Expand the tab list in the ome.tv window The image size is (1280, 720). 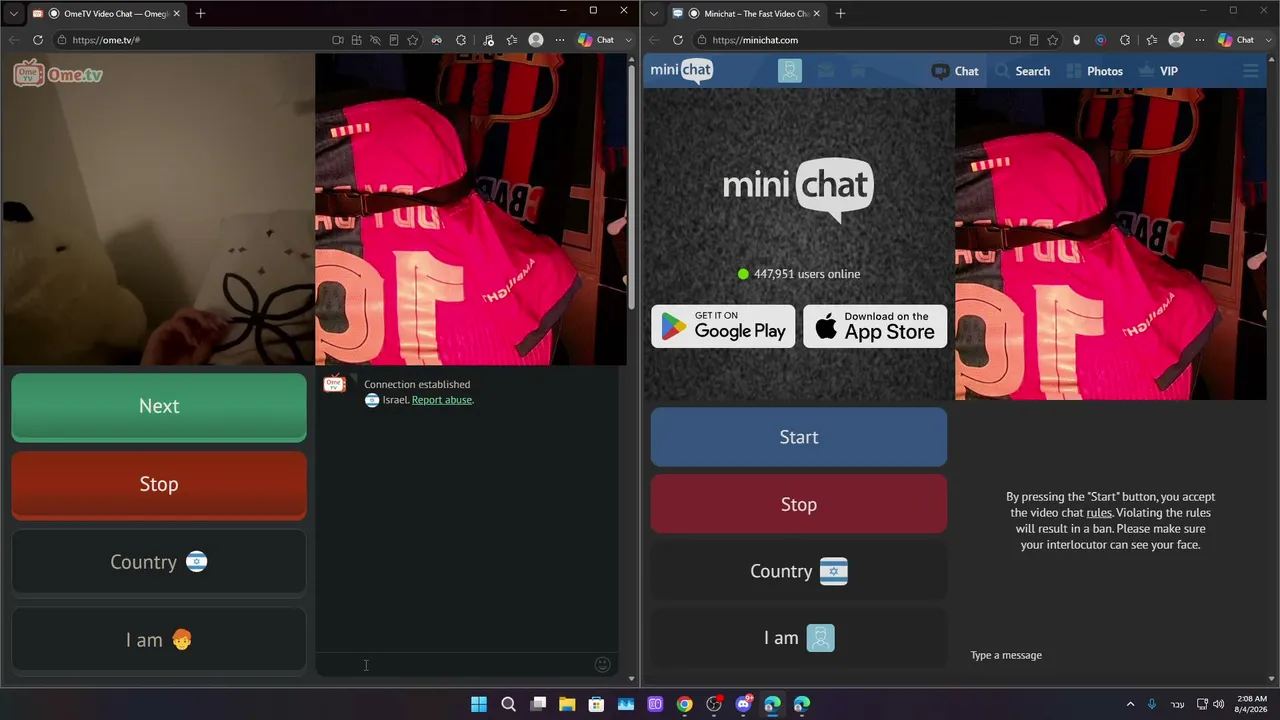pyautogui.click(x=13, y=13)
